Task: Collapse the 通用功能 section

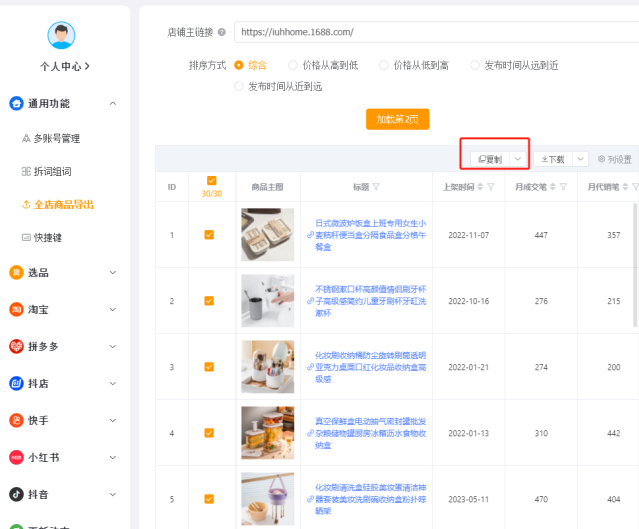Action: [112, 103]
